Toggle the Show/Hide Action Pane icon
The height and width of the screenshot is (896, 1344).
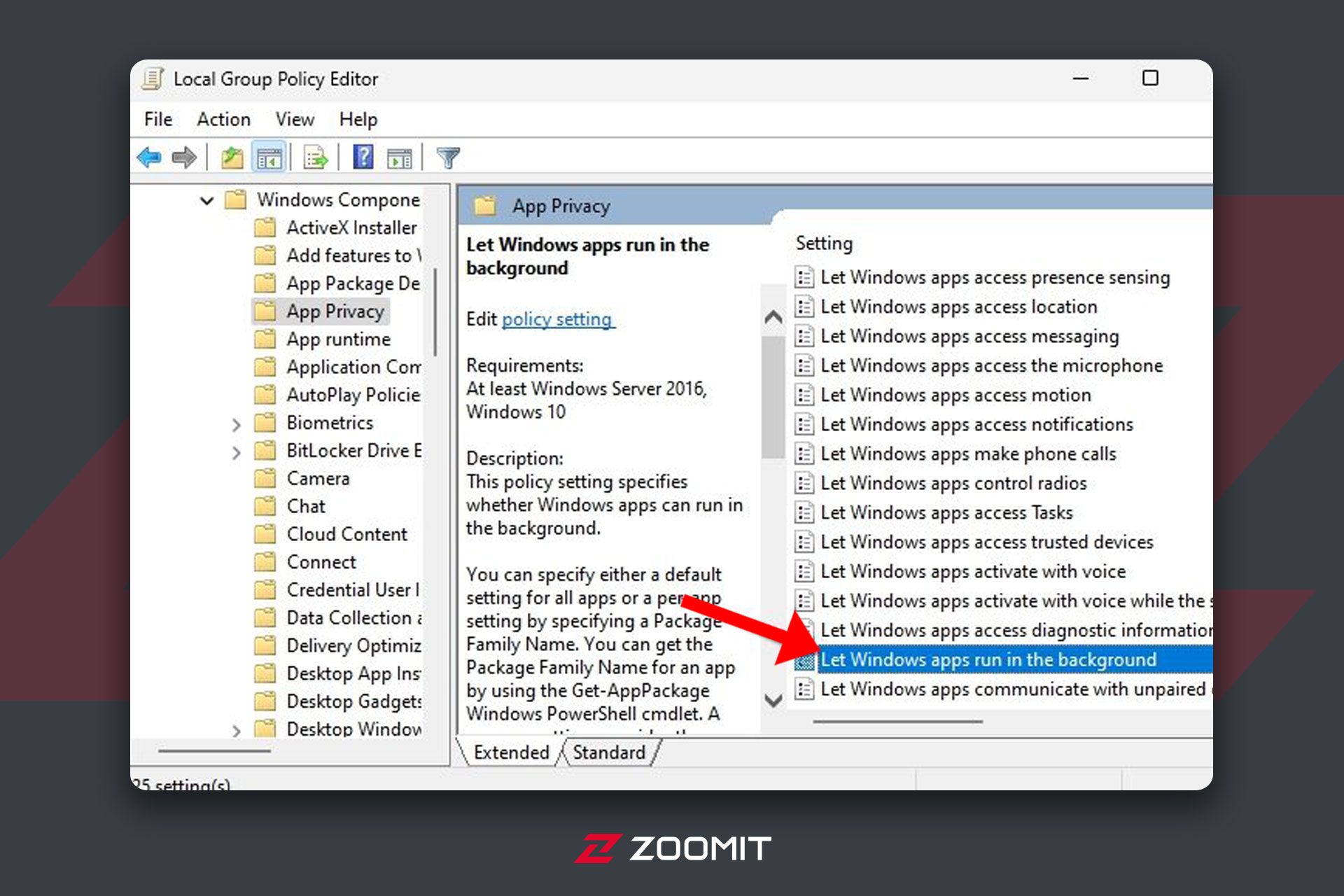tap(400, 158)
